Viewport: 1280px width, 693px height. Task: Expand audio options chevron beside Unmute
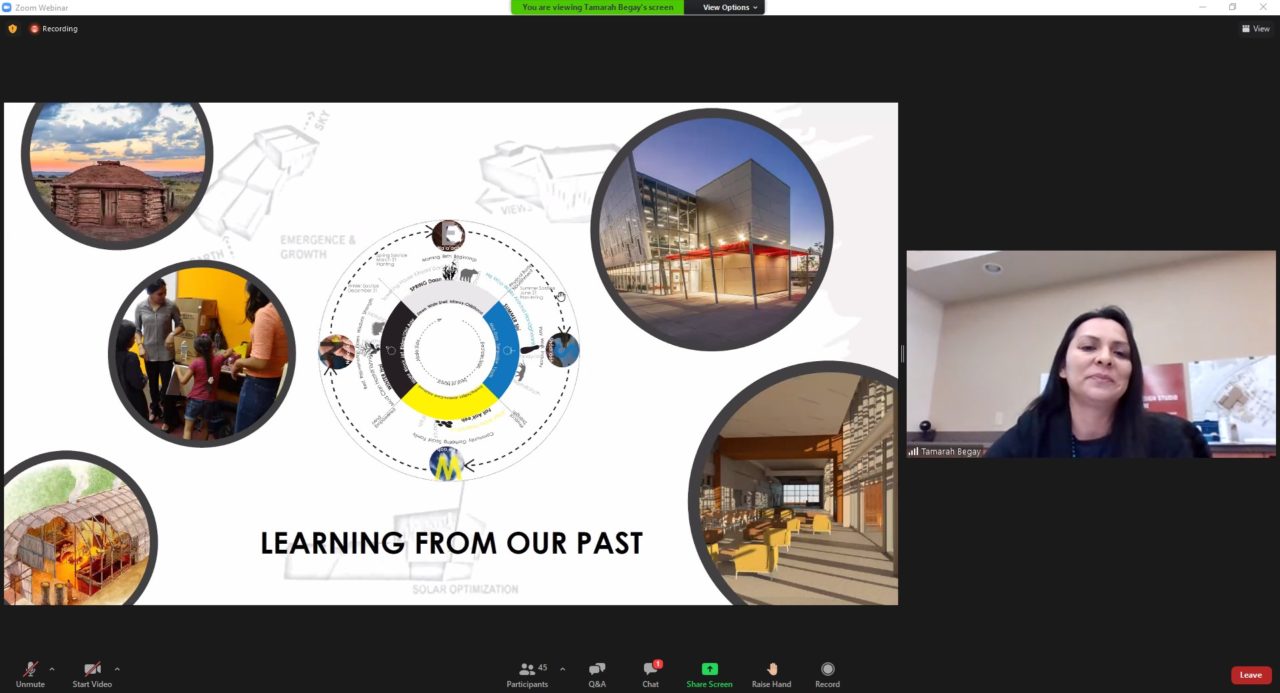tap(52, 669)
